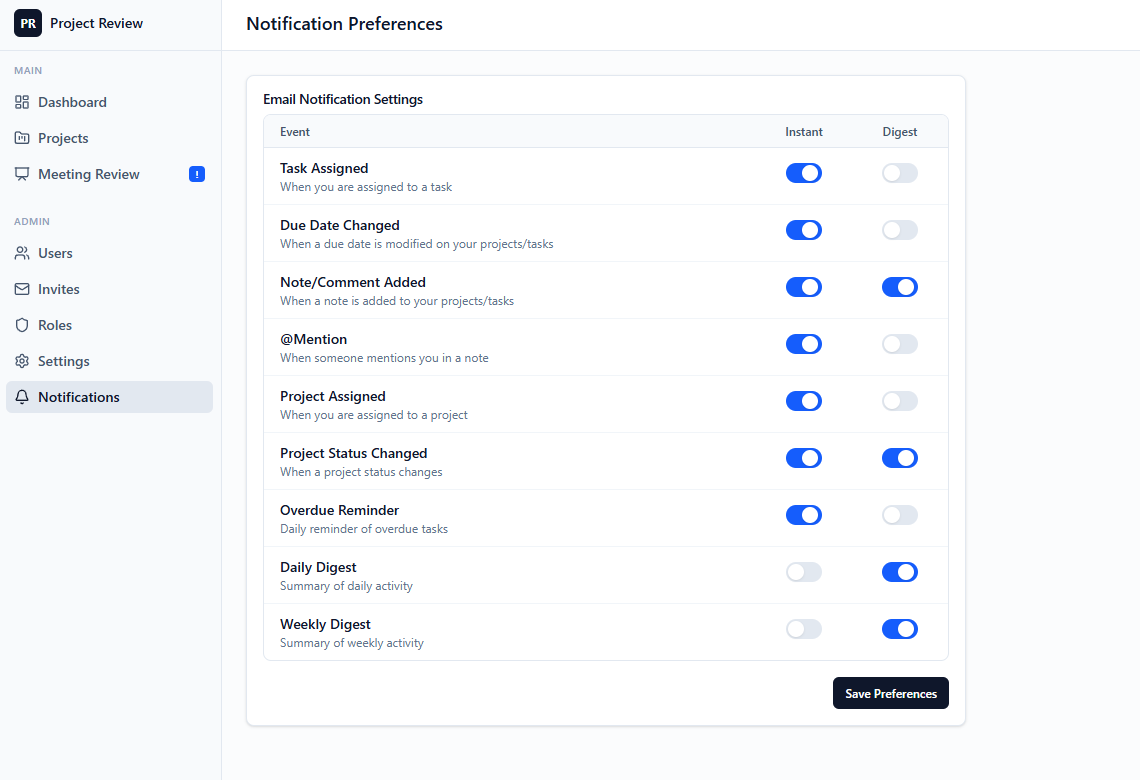
Task: Turn off Instant for Overdue Reminder
Action: [x=804, y=514]
